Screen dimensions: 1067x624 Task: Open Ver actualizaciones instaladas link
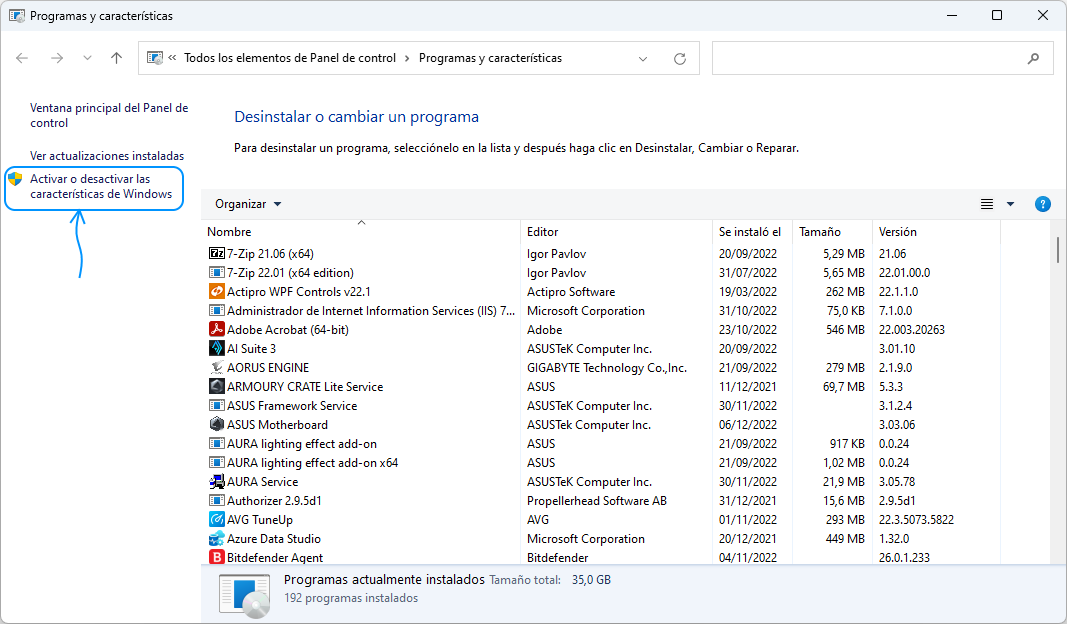tap(107, 156)
